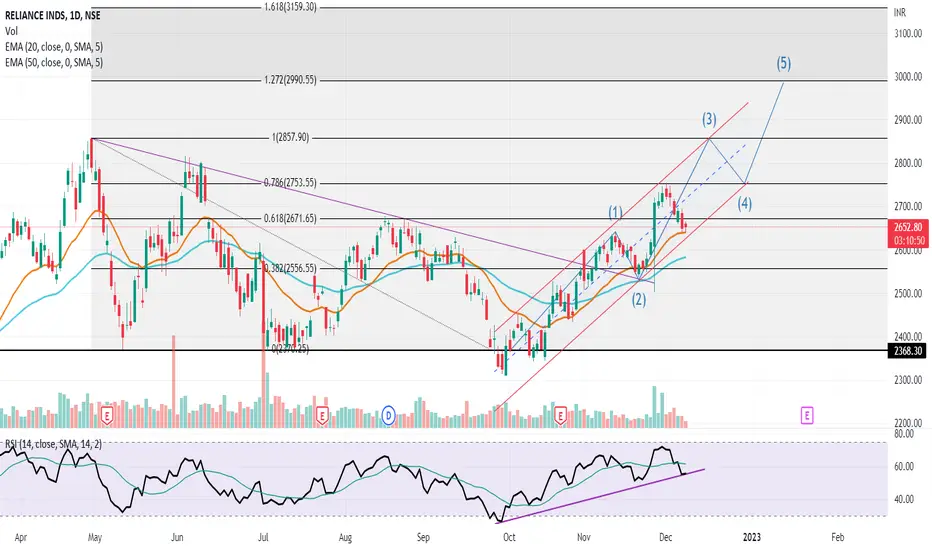Click the 1.618(3159.30) Fibonacci level label

click(x=290, y=7)
